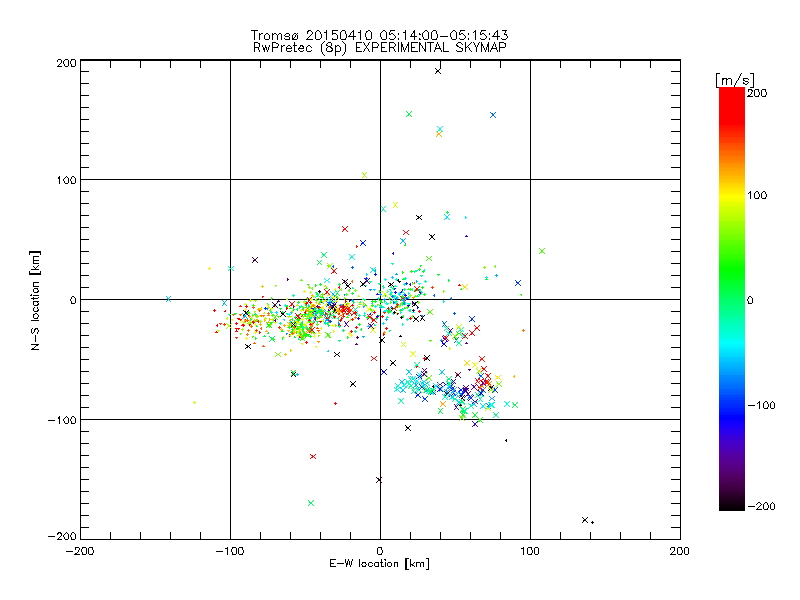Viewport: 800px width, 600px height.
Task: Click the x-axis tick label "-200"
Action: pyautogui.click(x=80, y=551)
